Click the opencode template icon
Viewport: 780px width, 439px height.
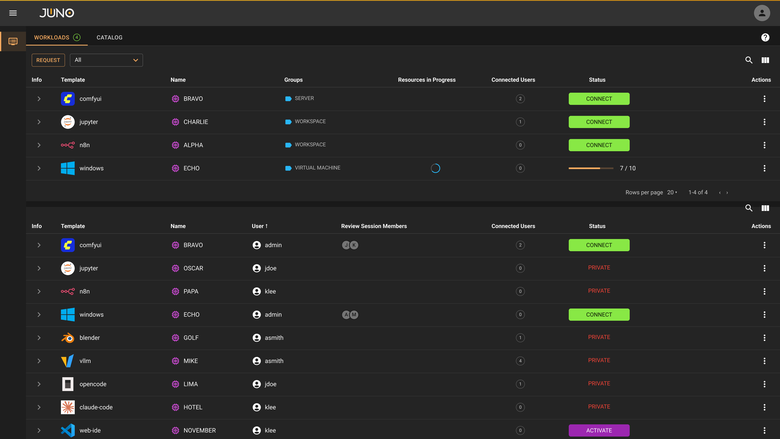pos(68,384)
